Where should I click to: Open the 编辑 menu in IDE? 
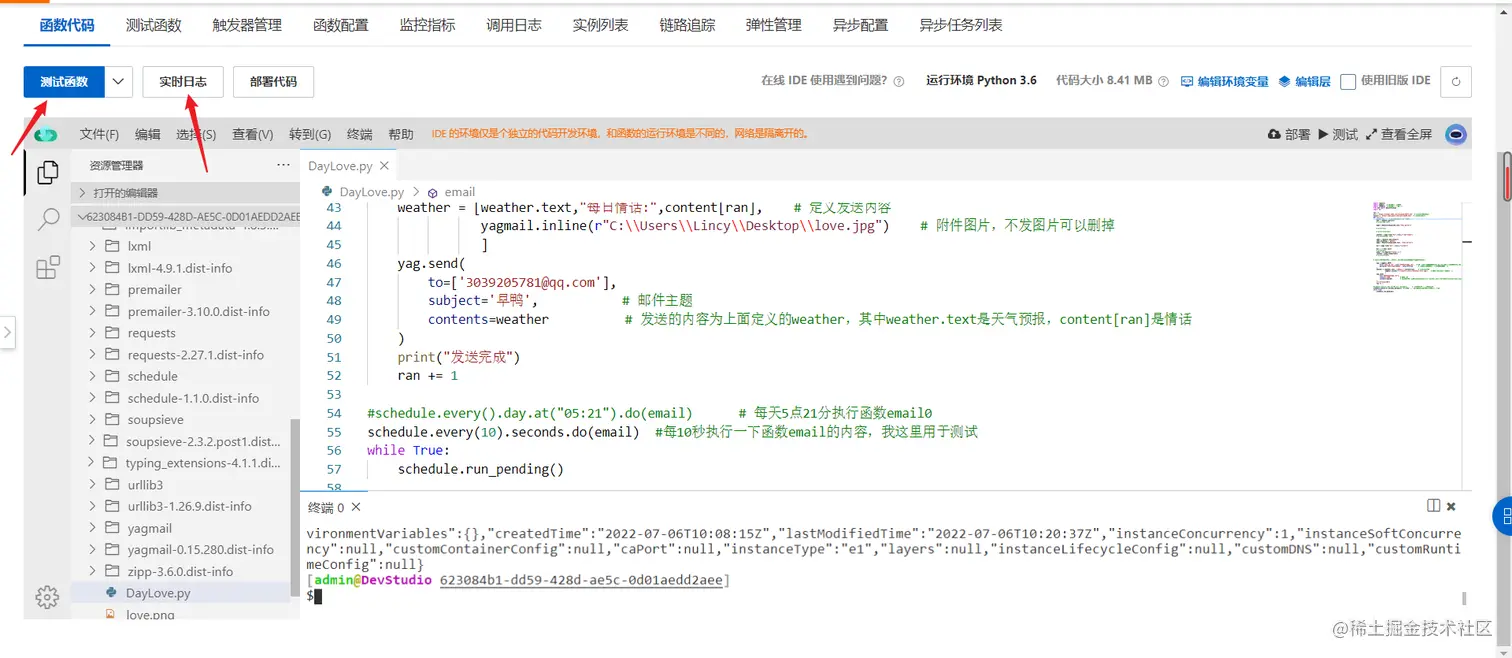pyautogui.click(x=147, y=134)
